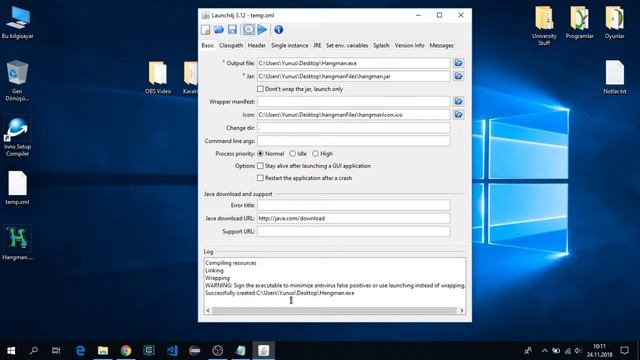Open the About info icon

tap(278, 29)
